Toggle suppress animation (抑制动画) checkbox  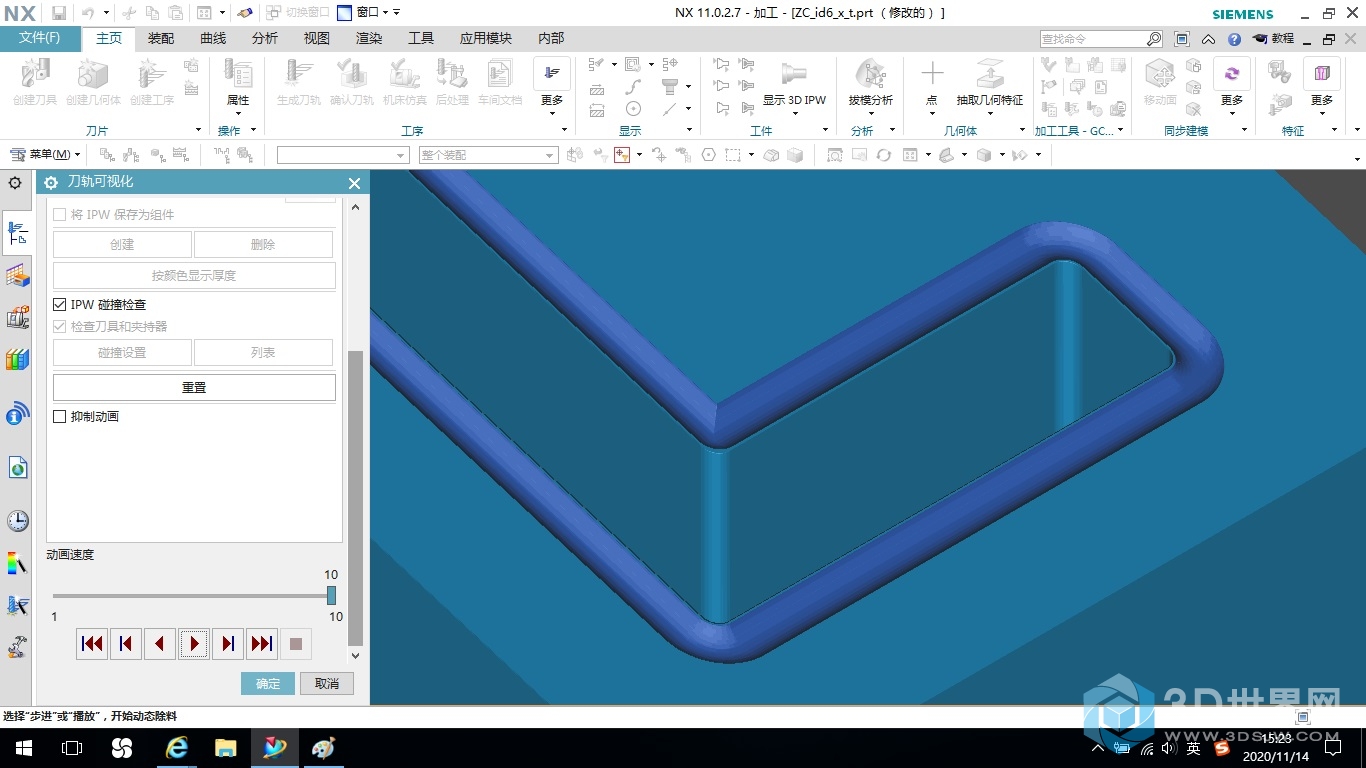60,416
